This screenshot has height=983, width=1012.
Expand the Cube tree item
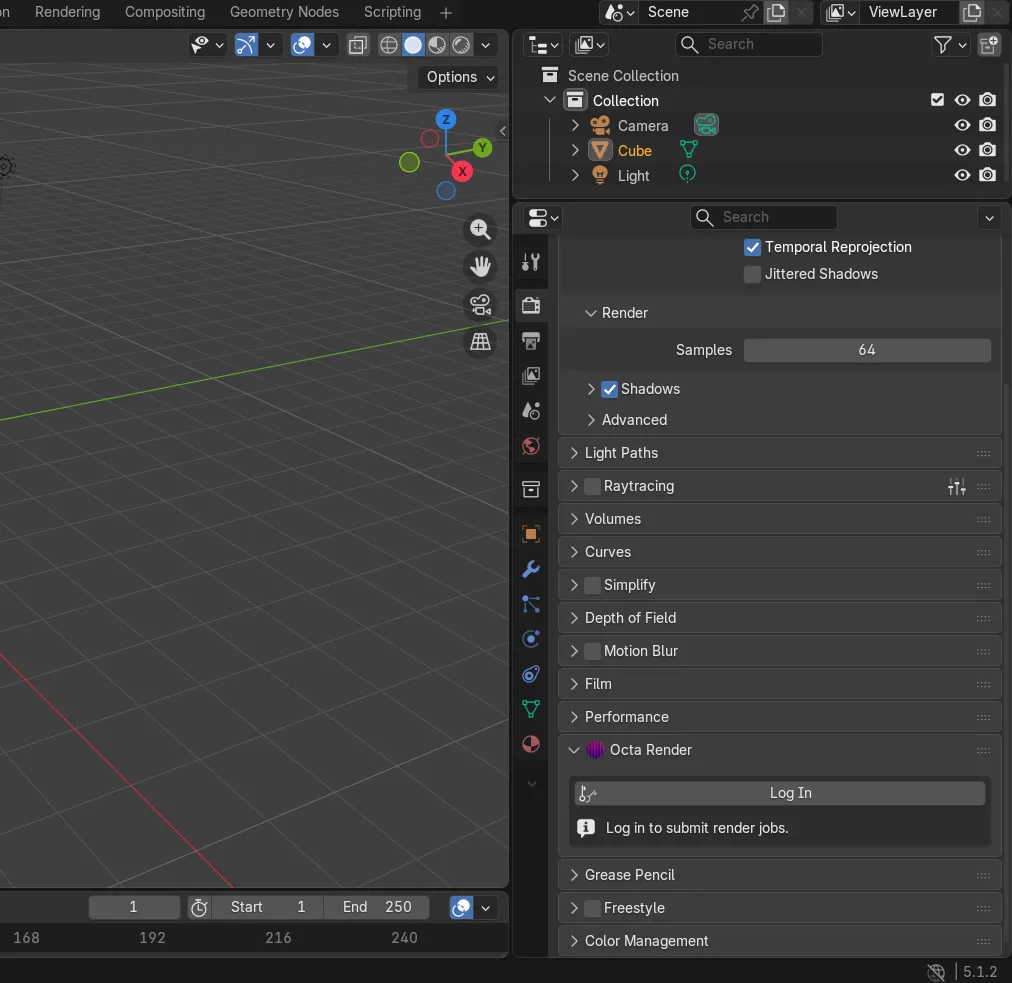tap(575, 150)
